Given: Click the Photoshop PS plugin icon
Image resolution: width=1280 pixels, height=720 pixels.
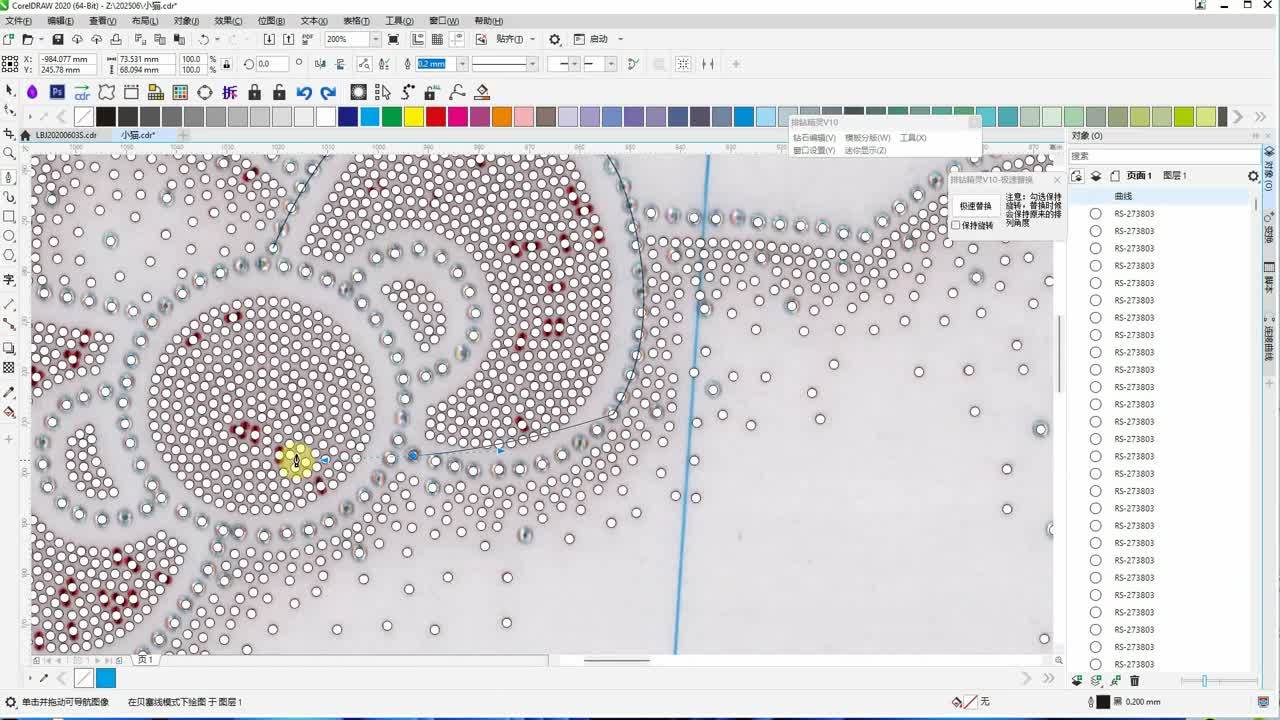Looking at the screenshot, I should click(x=57, y=92).
